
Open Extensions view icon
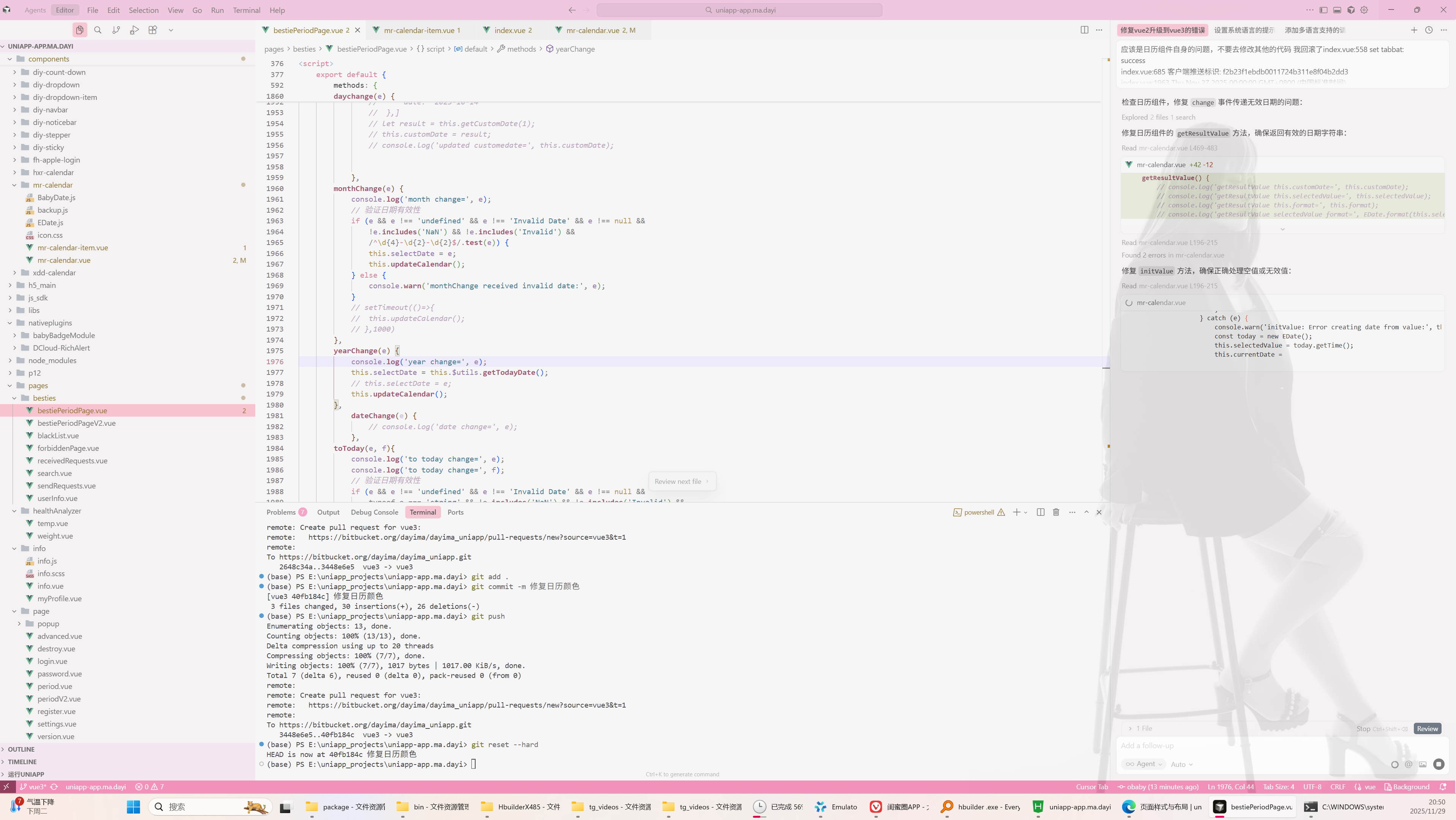153,30
